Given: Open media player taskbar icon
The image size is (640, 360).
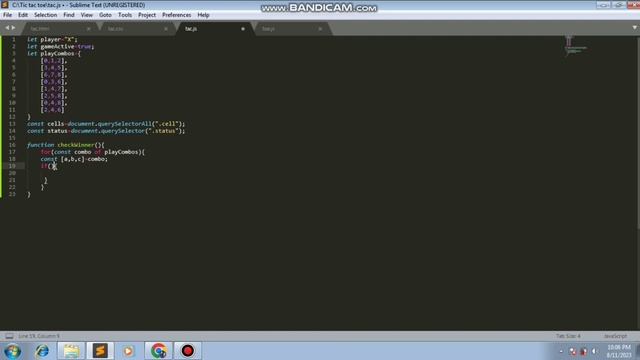Looking at the screenshot, I should tap(128, 351).
